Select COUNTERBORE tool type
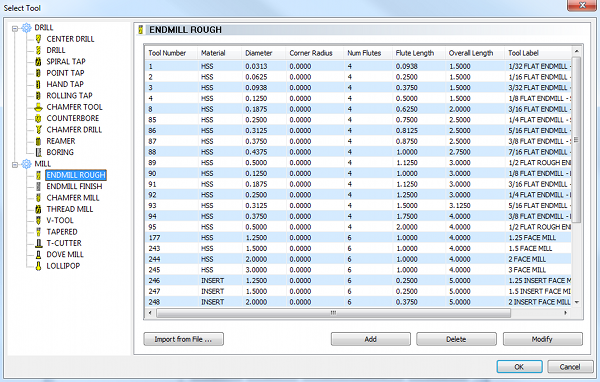The width and height of the screenshot is (600, 382). tap(73, 118)
